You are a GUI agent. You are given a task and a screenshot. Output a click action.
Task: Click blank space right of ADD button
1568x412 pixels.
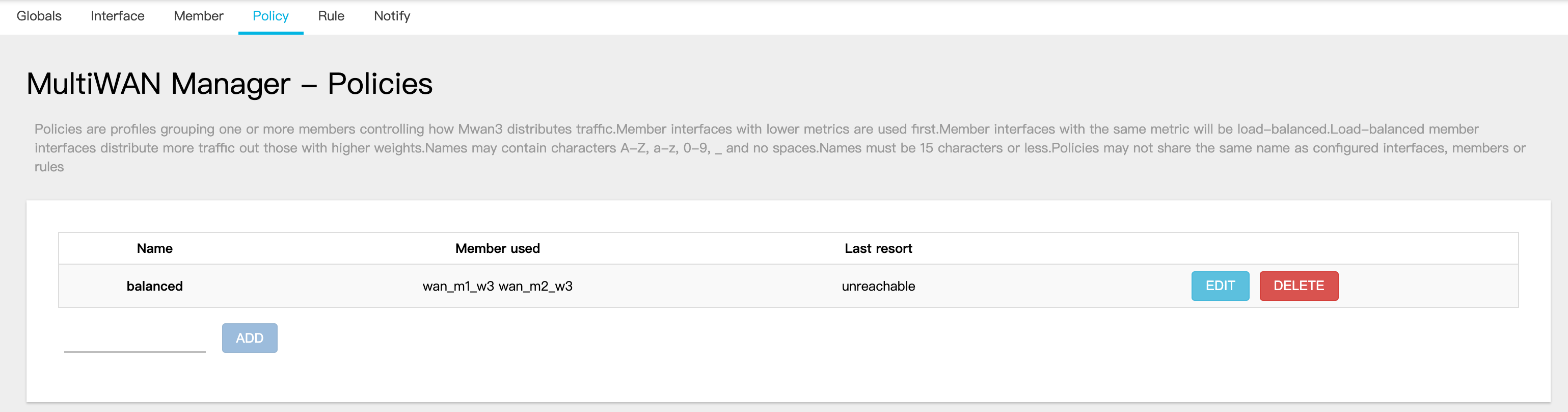[731, 339]
